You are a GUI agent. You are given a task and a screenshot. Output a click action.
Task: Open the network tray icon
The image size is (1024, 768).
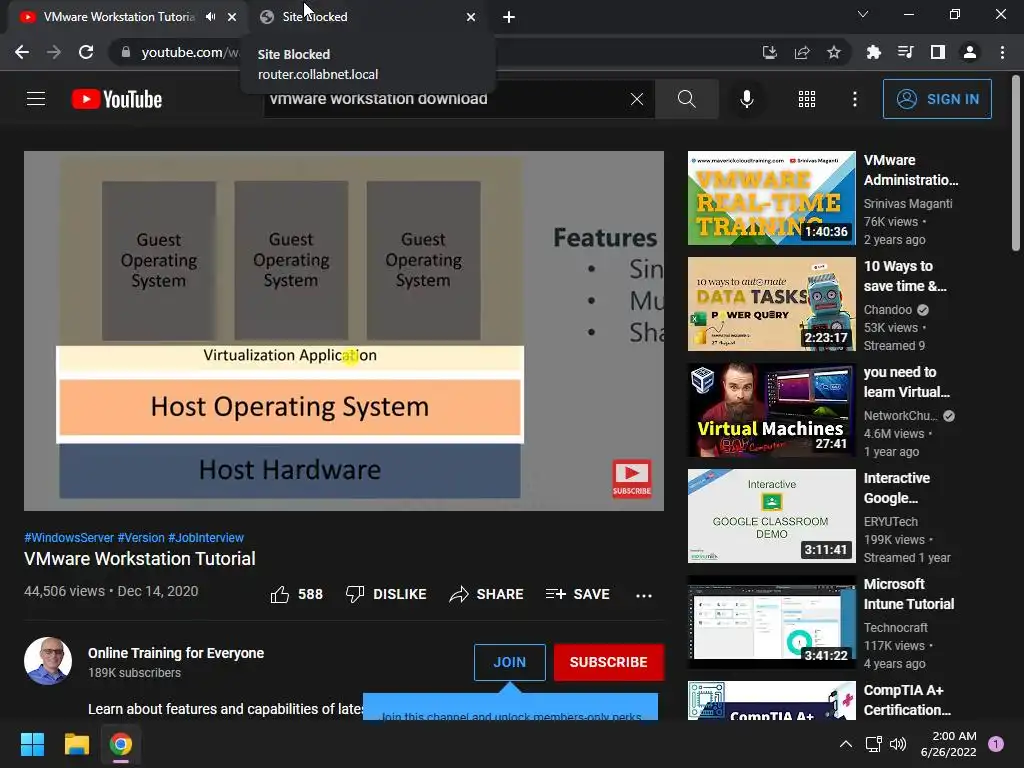873,744
